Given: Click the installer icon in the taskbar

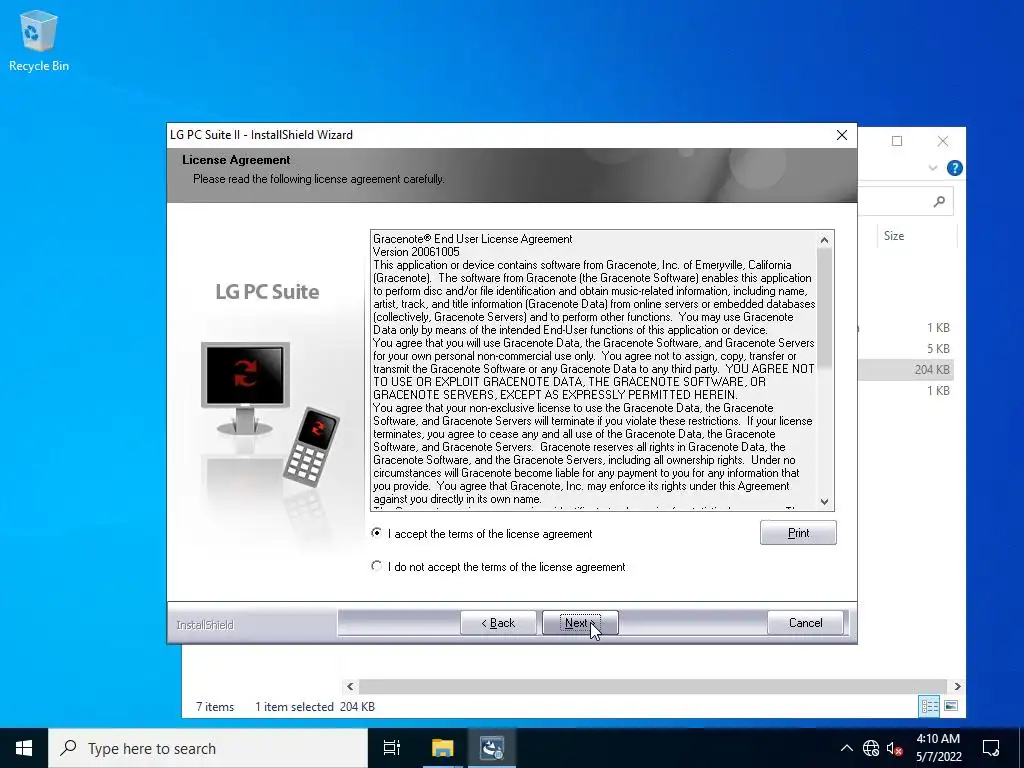Looking at the screenshot, I should click(491, 748).
